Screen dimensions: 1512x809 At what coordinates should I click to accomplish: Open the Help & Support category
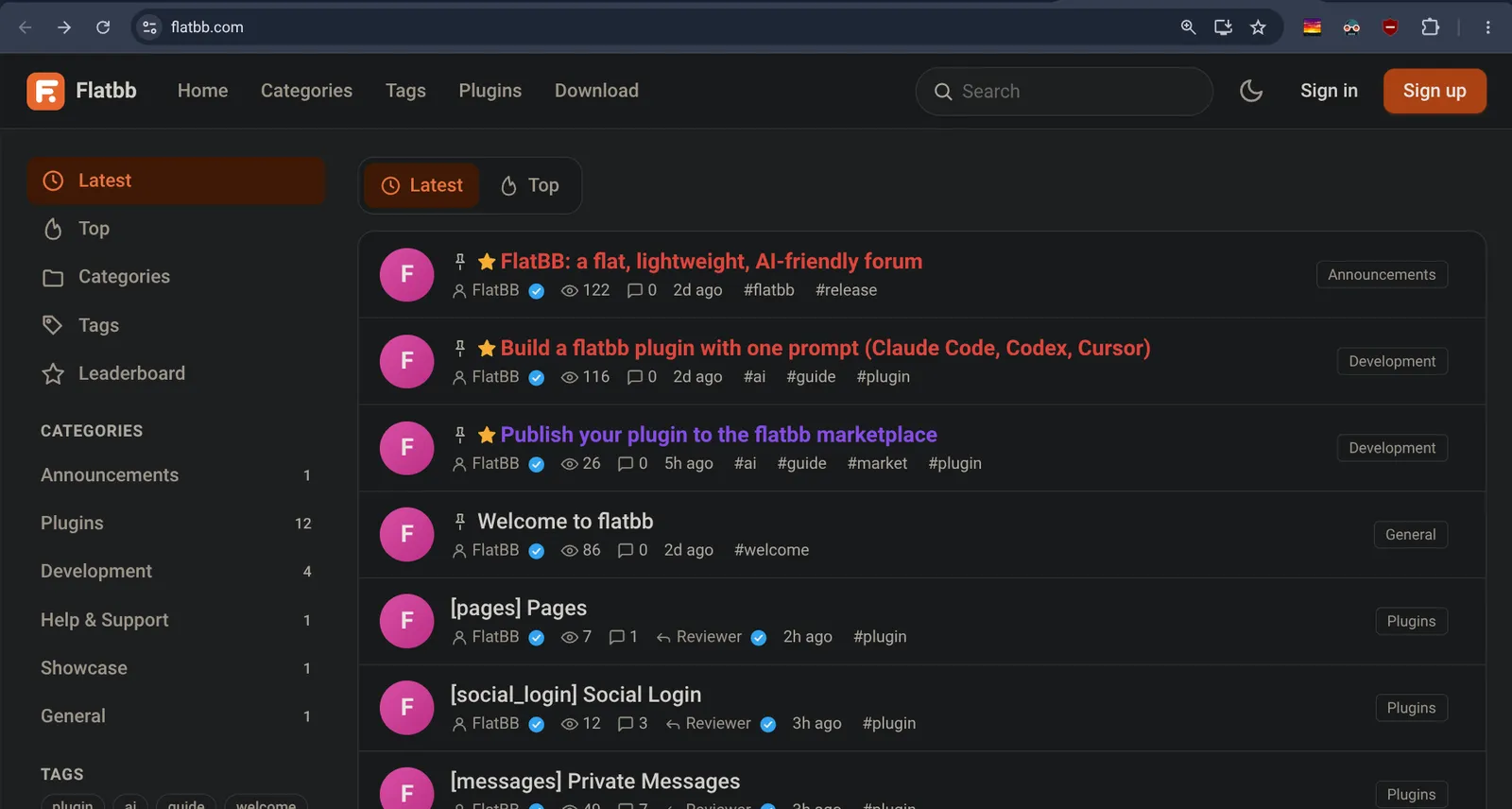coord(176,620)
